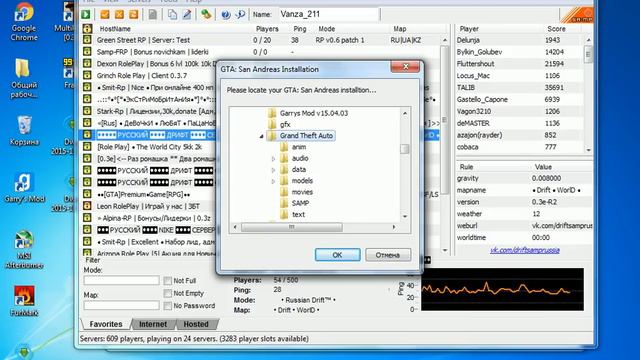This screenshot has height=360, width=640.
Task: Select the SAMP folder in tree
Action: [x=300, y=203]
